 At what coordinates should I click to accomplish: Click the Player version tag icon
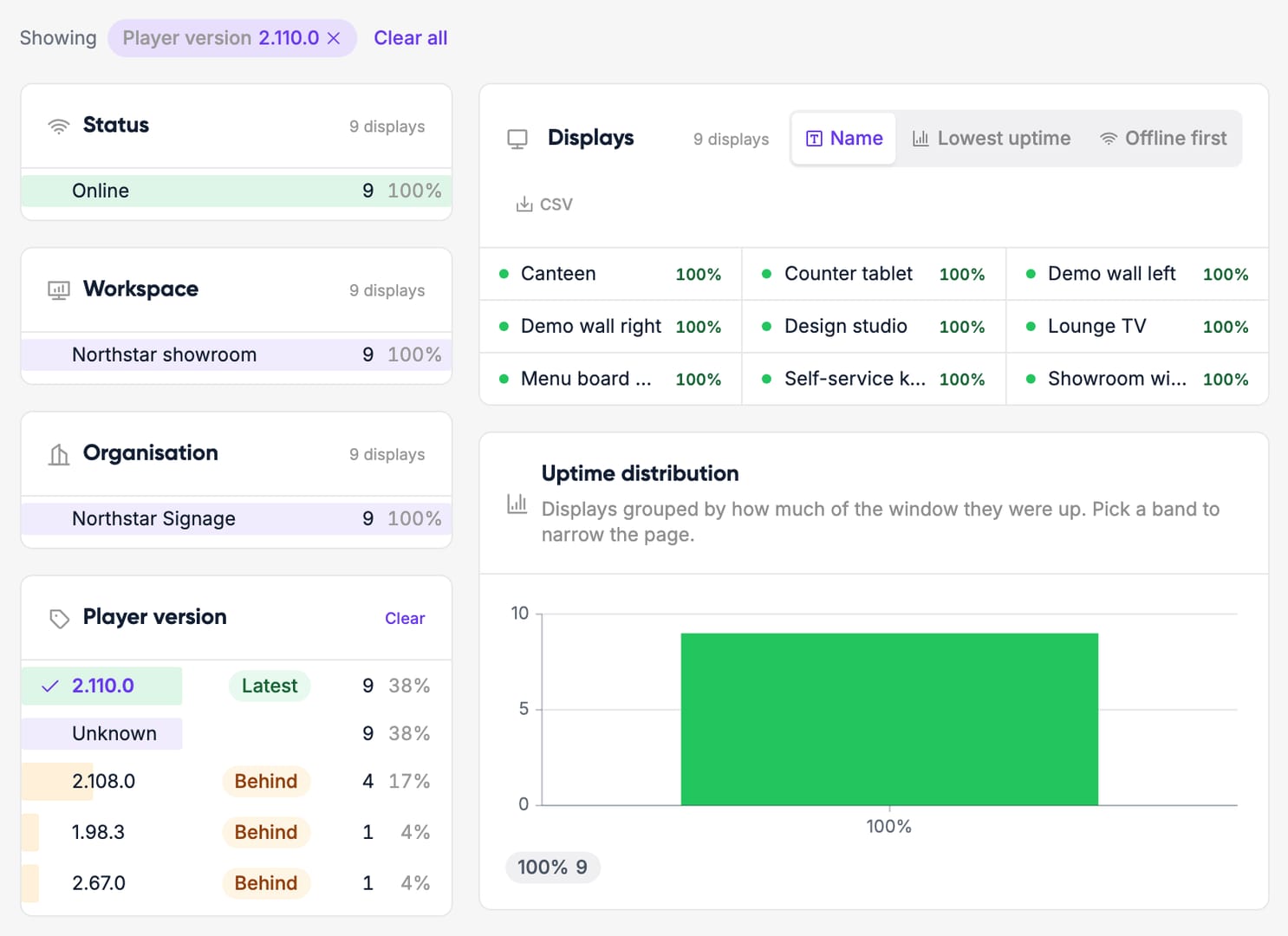pos(59,619)
